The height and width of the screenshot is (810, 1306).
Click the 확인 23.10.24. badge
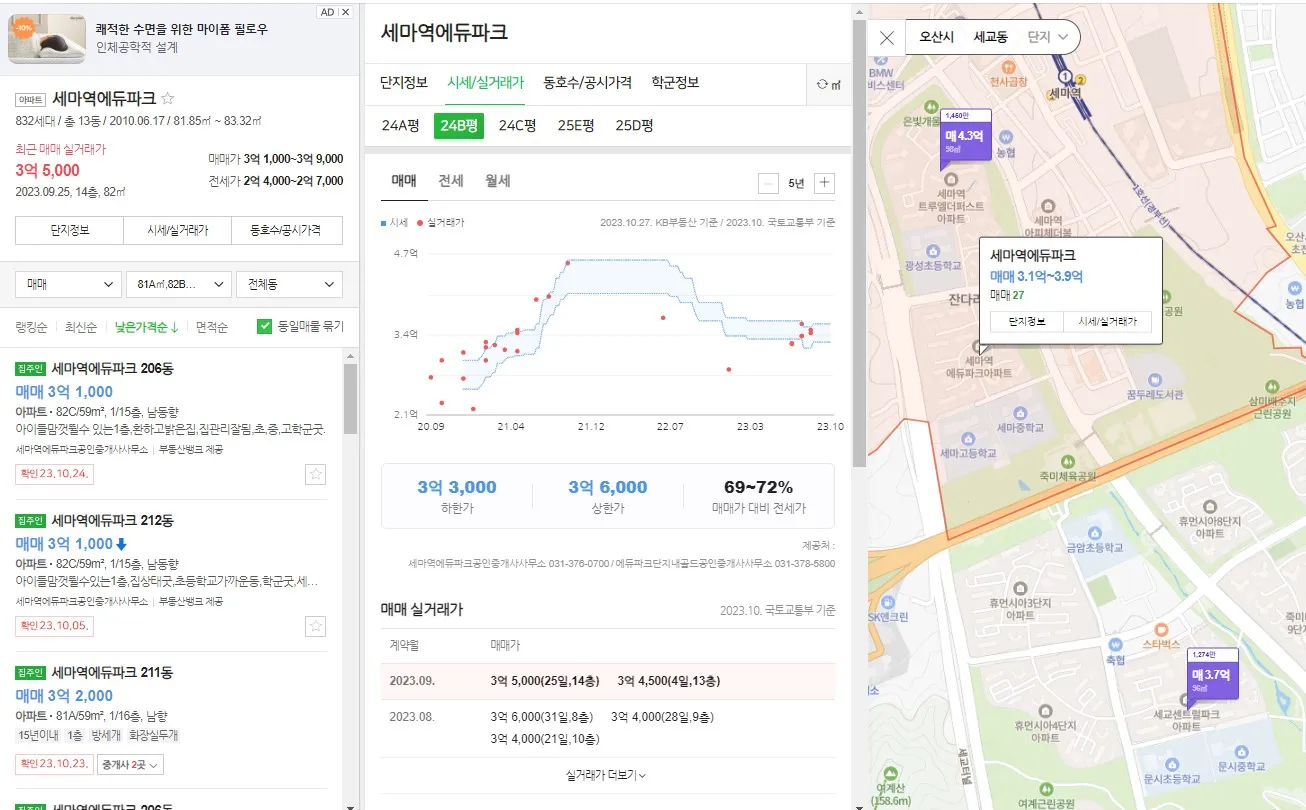click(54, 474)
